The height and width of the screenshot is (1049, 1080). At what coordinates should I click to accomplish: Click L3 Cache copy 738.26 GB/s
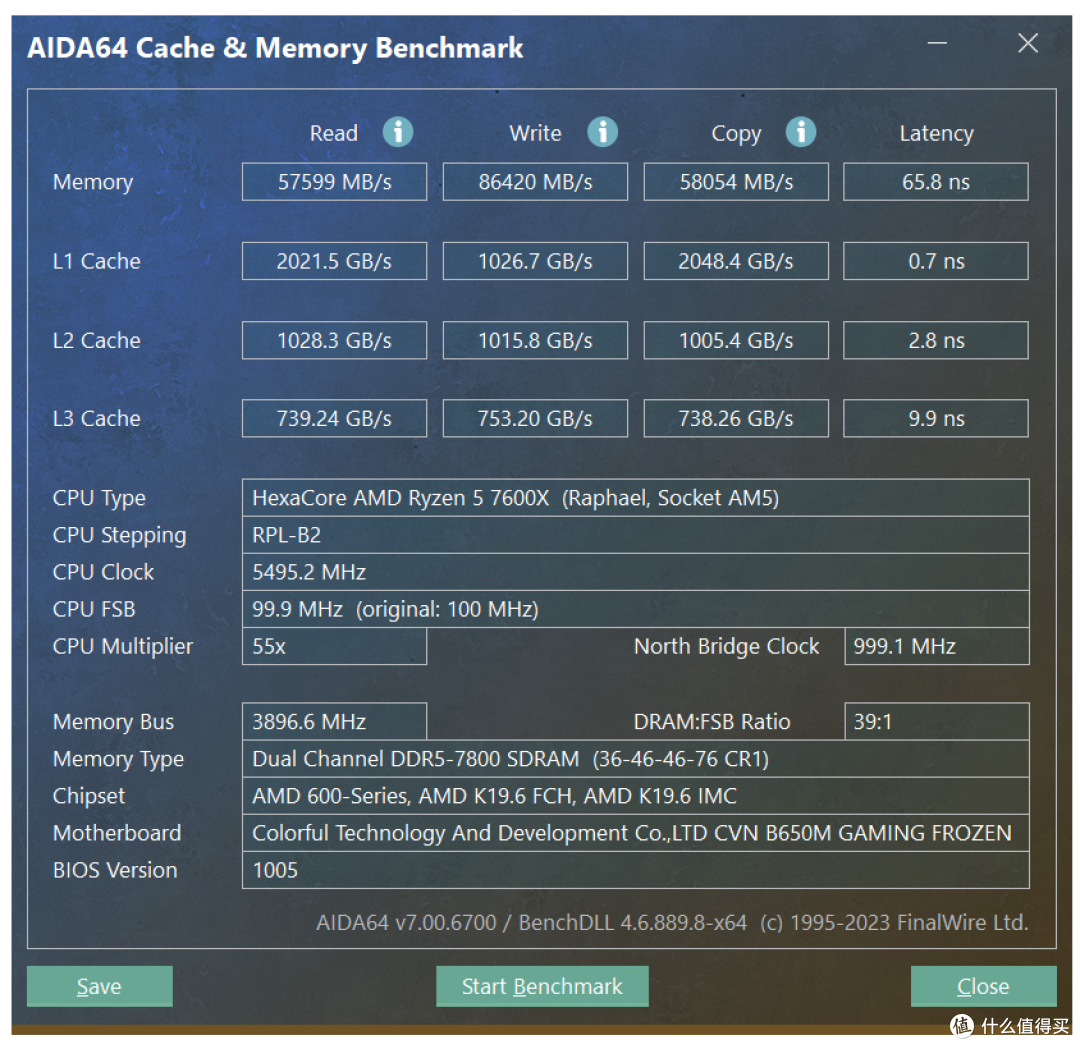coord(736,418)
